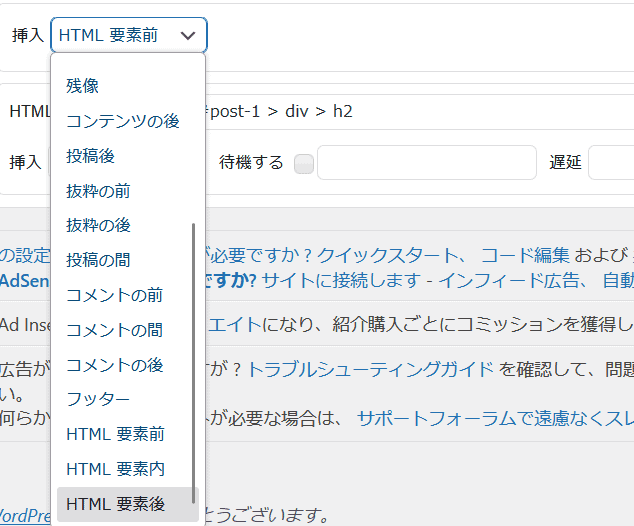
Task: Toggle the 待機する checkbox
Action: tap(304, 163)
